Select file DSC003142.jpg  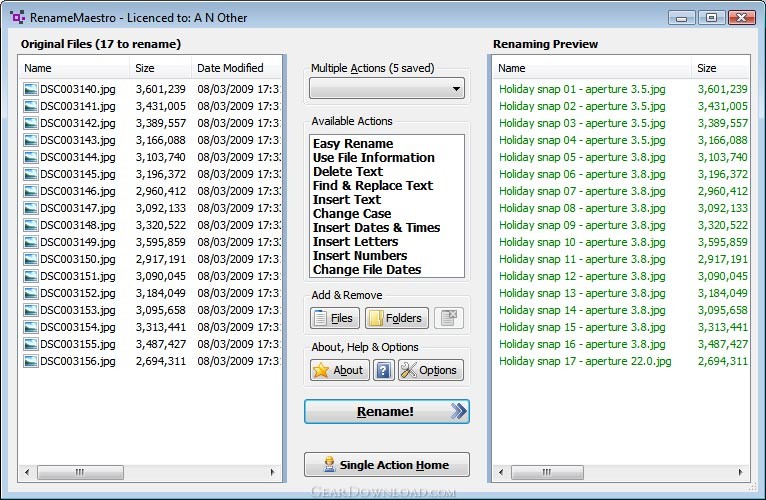(78, 123)
